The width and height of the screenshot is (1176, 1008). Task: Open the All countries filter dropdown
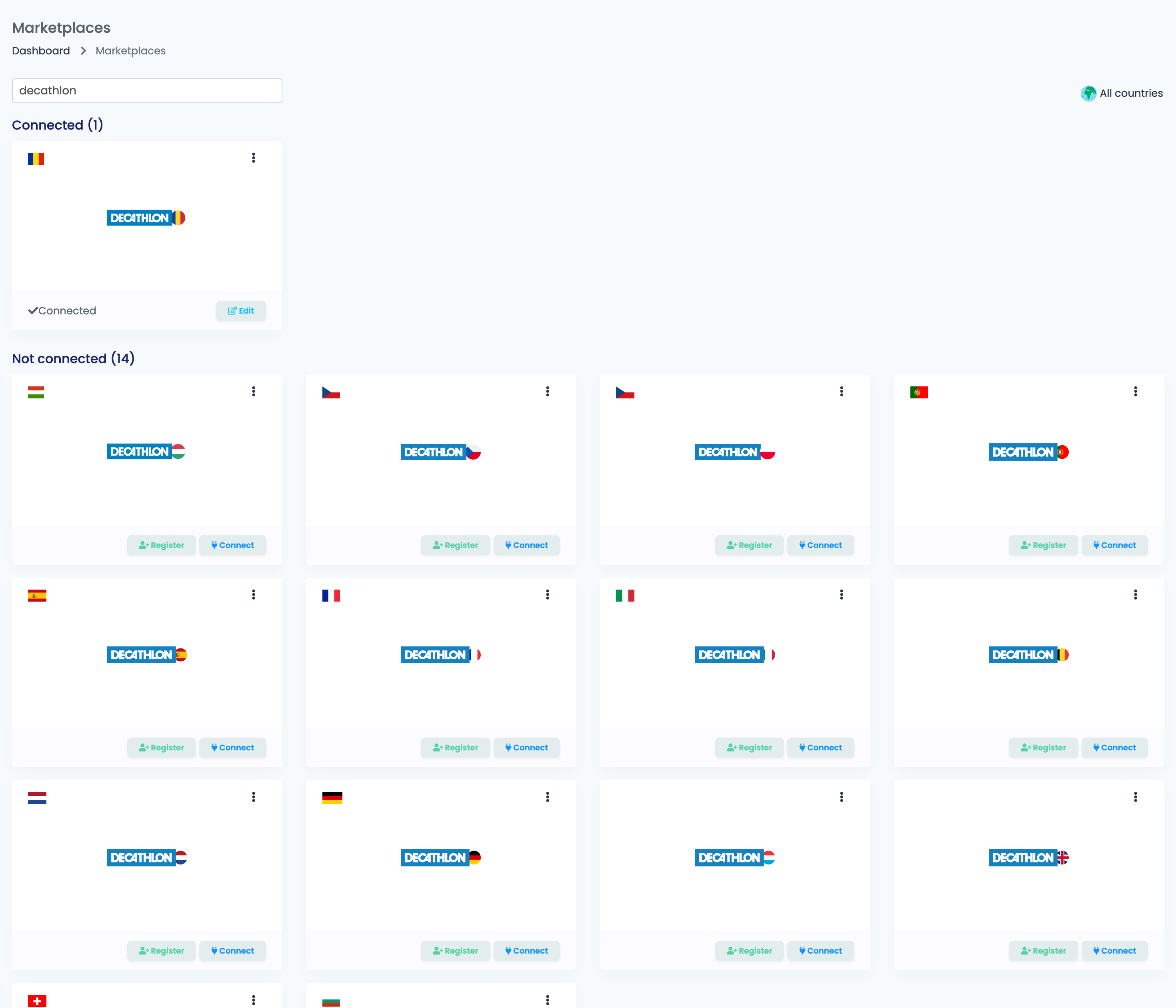(x=1122, y=93)
